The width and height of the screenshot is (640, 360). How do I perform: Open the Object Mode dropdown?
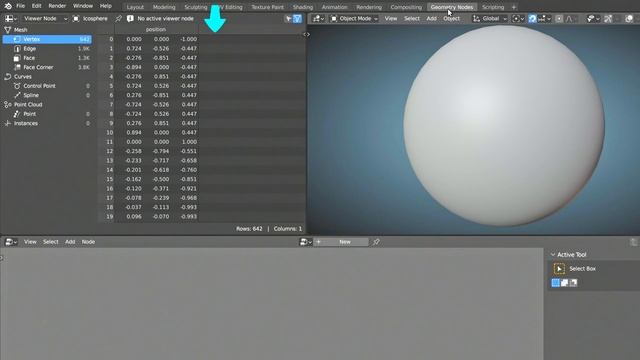(x=354, y=18)
